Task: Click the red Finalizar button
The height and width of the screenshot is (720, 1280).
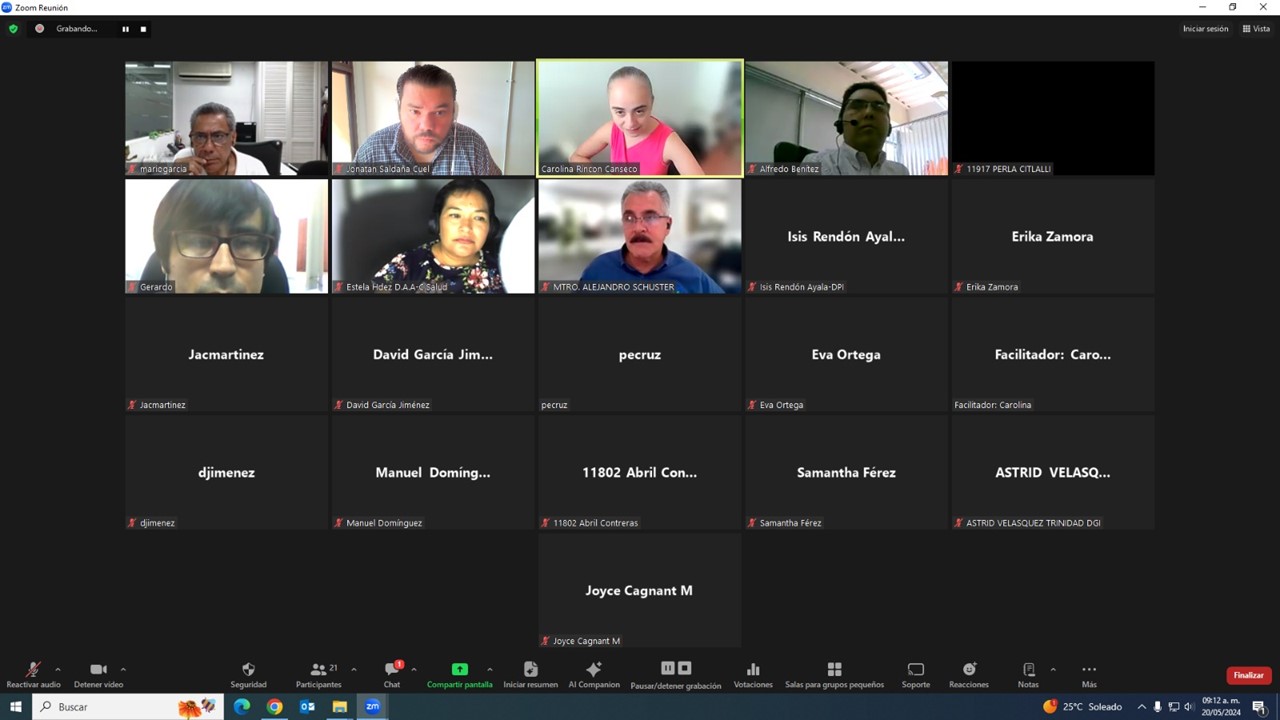Action: 1248,675
